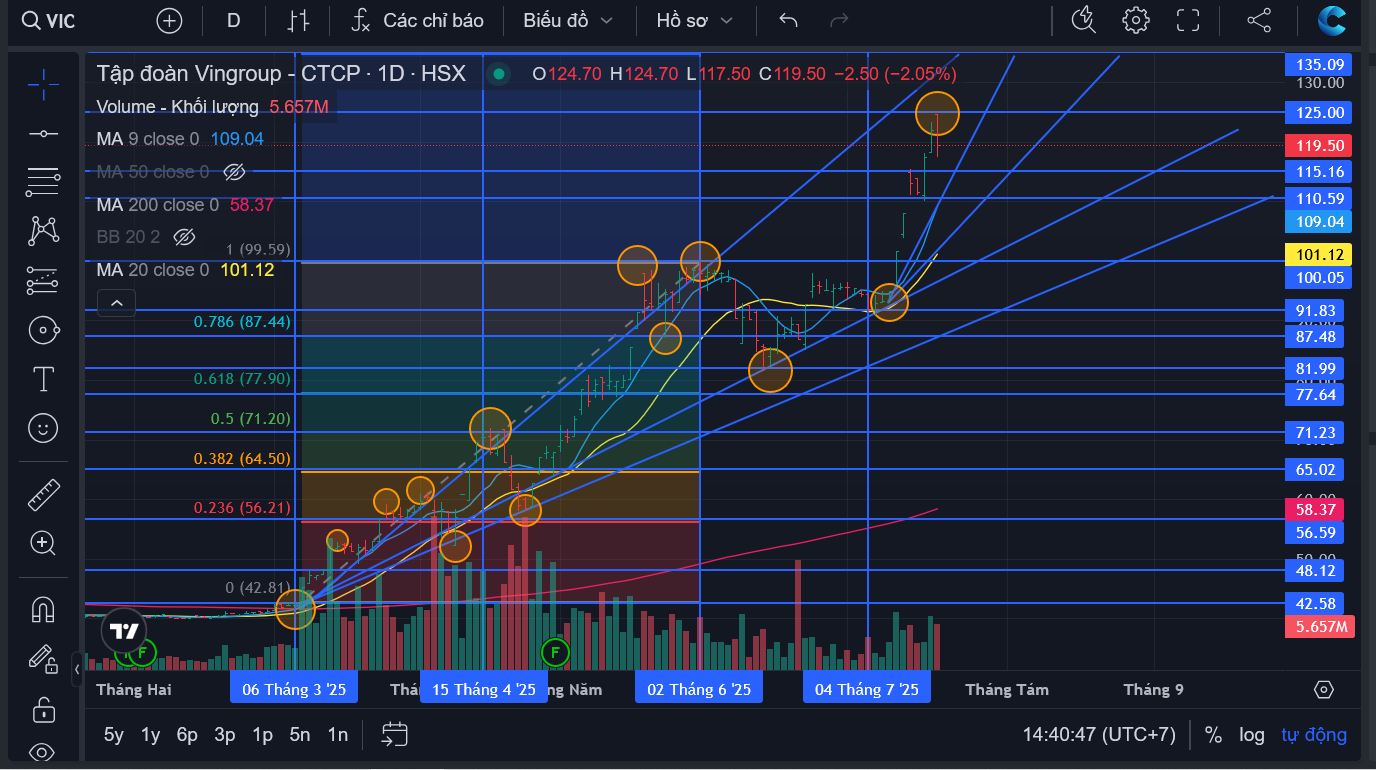Viewport: 1376px width, 770px height.
Task: Select the MA 9 close indicator label
Action: point(148,139)
